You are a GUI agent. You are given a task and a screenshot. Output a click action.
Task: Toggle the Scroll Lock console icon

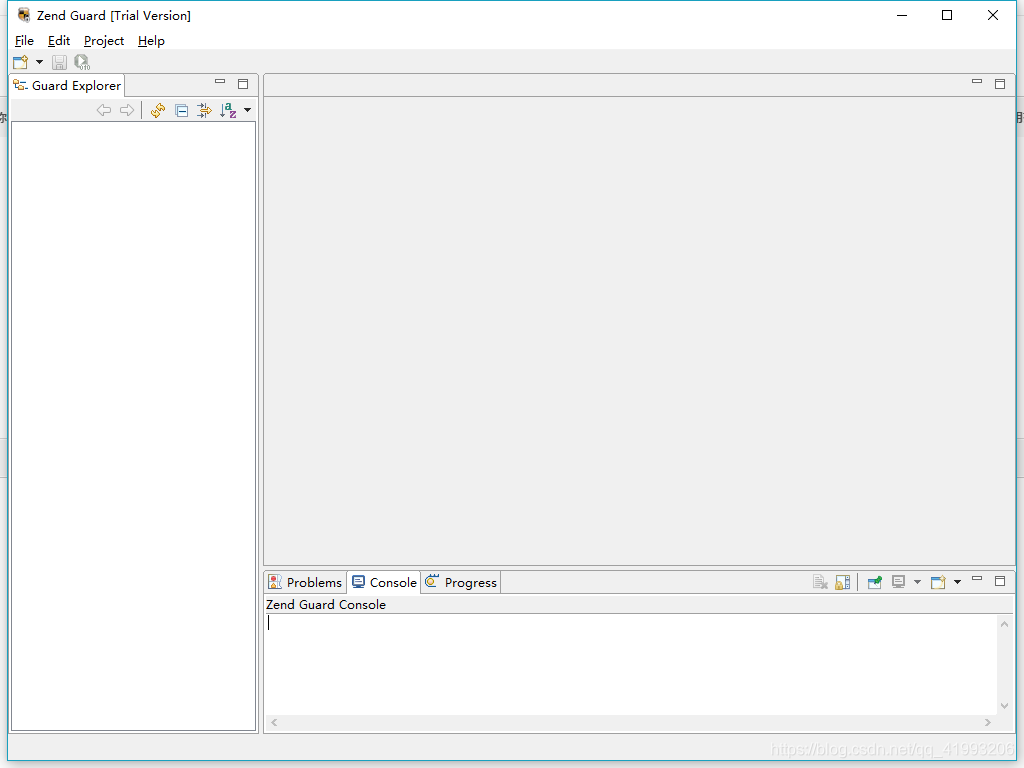point(843,582)
